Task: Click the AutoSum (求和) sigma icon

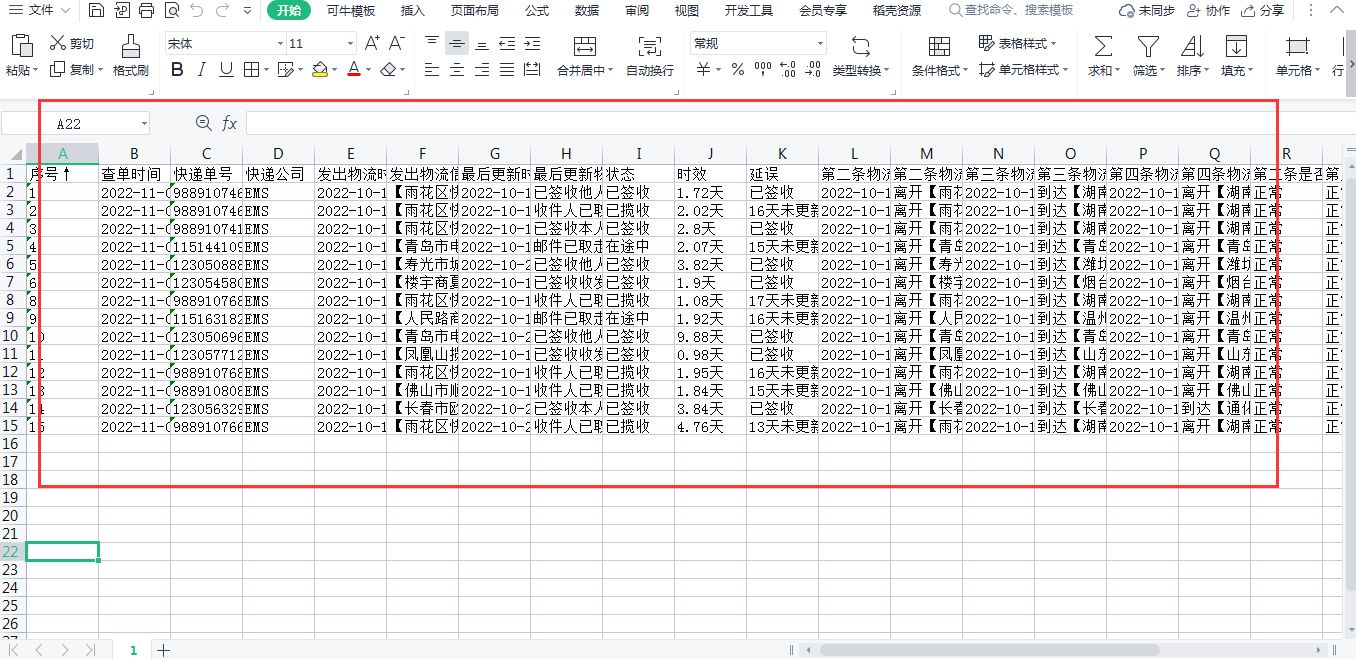Action: 1103,47
